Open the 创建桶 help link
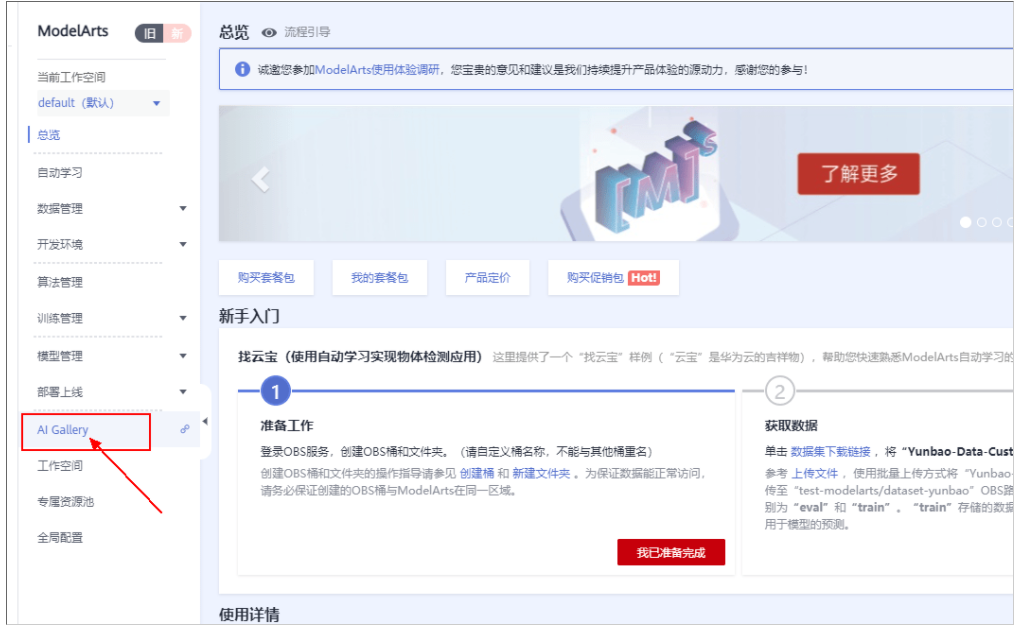 pyautogui.click(x=477, y=474)
